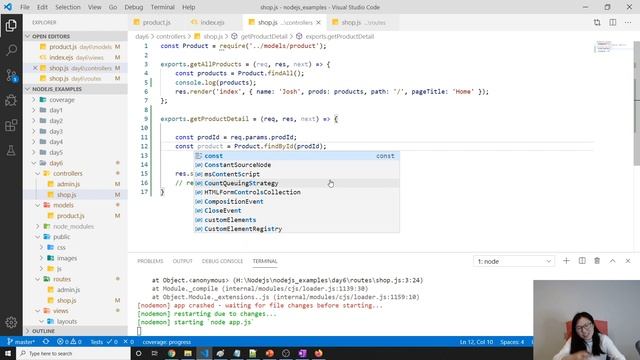Split the editor to the right
This screenshot has height=360, width=640.
(613, 22)
